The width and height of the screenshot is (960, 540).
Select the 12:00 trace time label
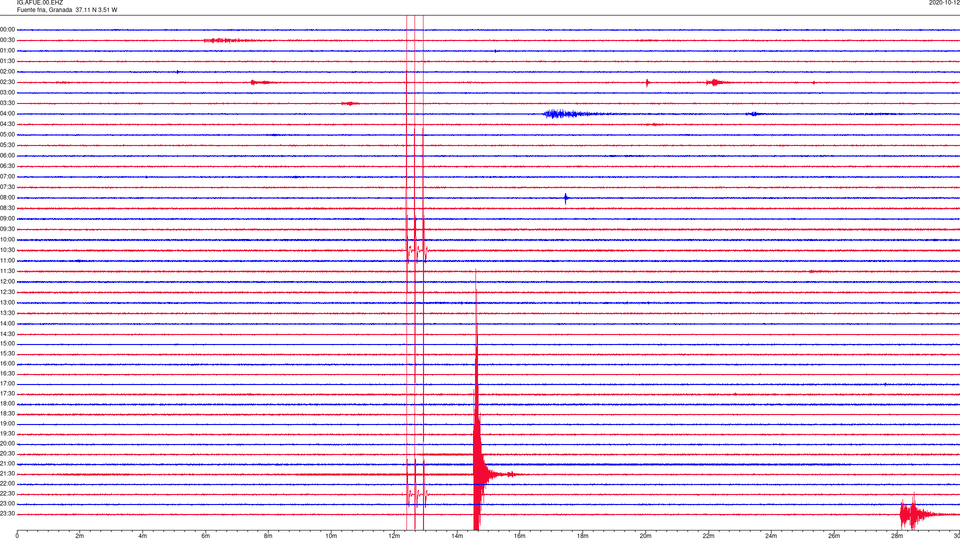click(7, 282)
